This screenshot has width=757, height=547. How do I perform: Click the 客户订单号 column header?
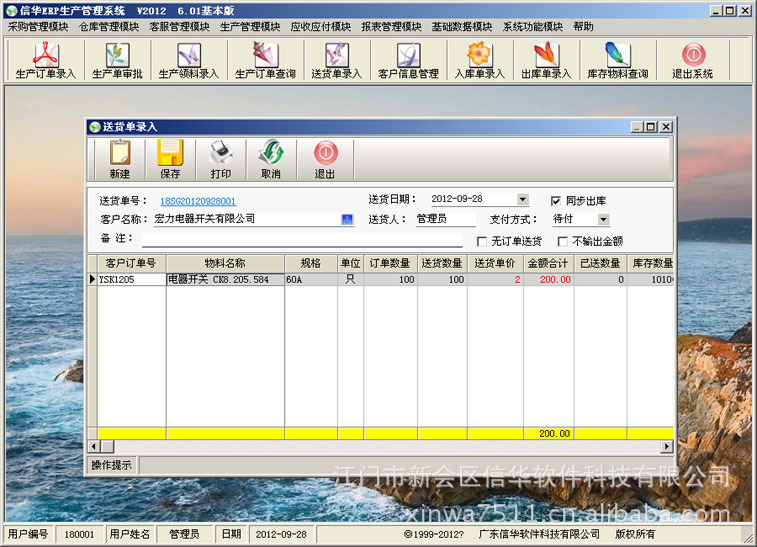pyautogui.click(x=130, y=264)
